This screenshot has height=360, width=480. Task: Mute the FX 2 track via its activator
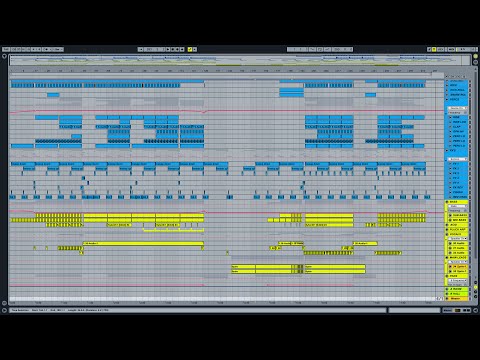click(470, 168)
